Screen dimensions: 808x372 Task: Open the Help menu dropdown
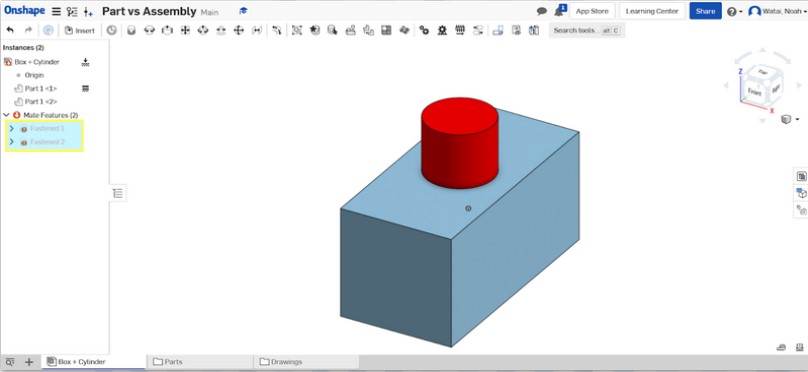click(x=734, y=11)
